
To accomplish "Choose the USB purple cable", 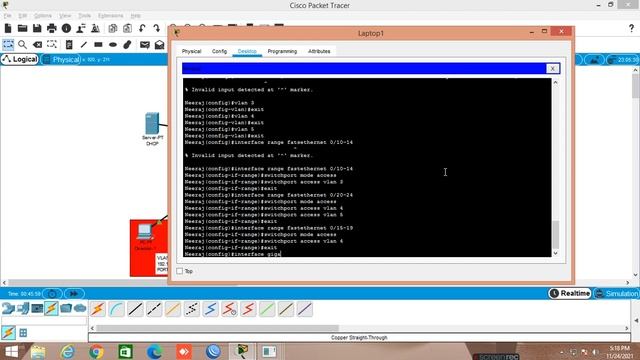I will (304, 309).
